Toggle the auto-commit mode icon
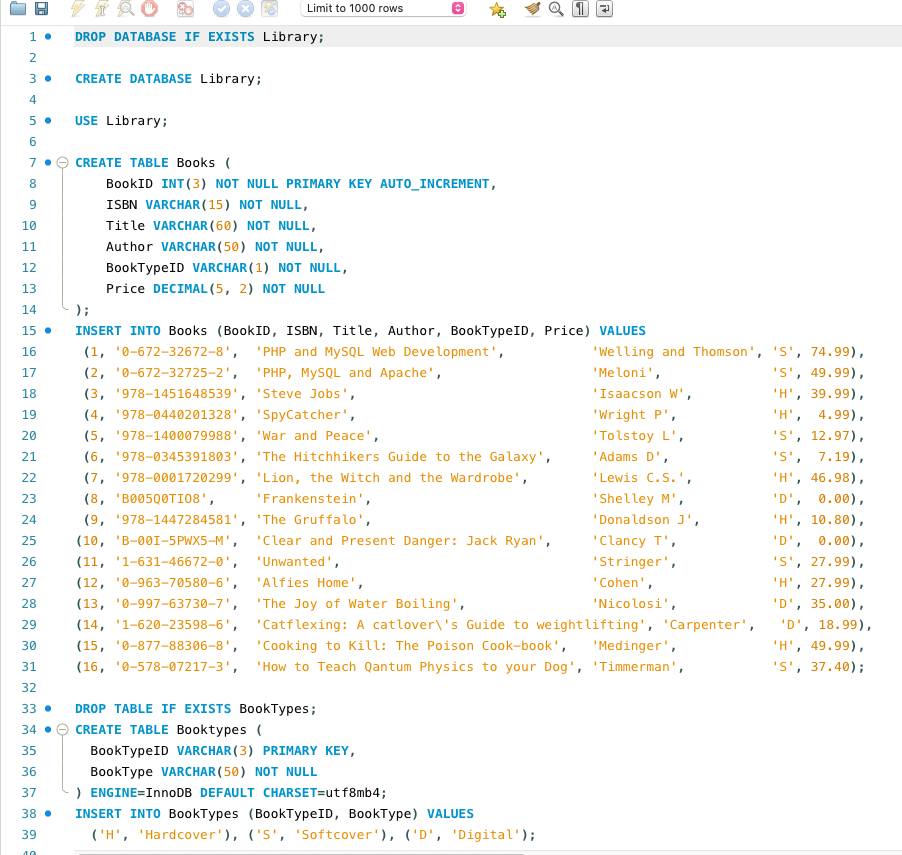Image resolution: width=902 pixels, height=855 pixels. click(x=269, y=8)
